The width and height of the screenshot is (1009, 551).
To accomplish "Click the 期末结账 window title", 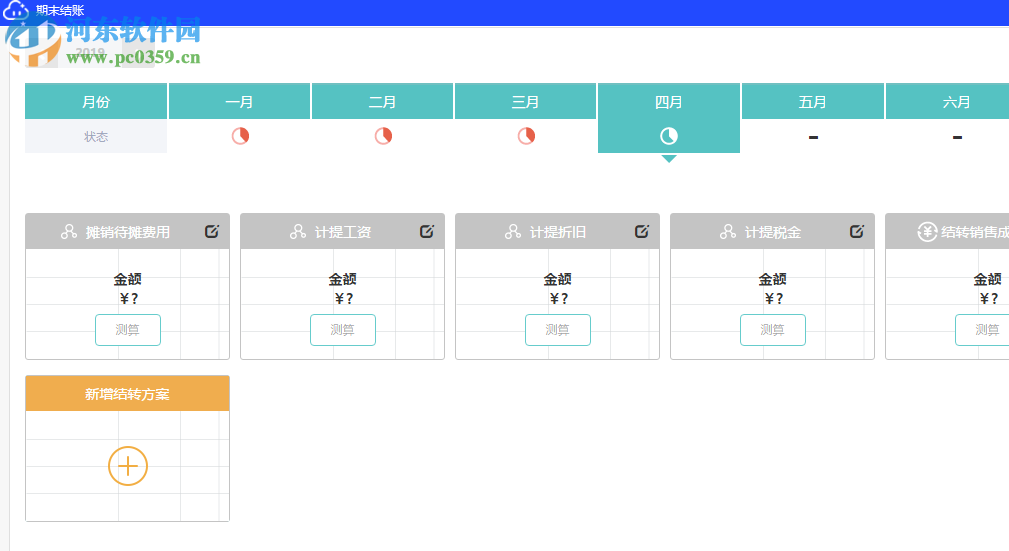I will [x=60, y=10].
